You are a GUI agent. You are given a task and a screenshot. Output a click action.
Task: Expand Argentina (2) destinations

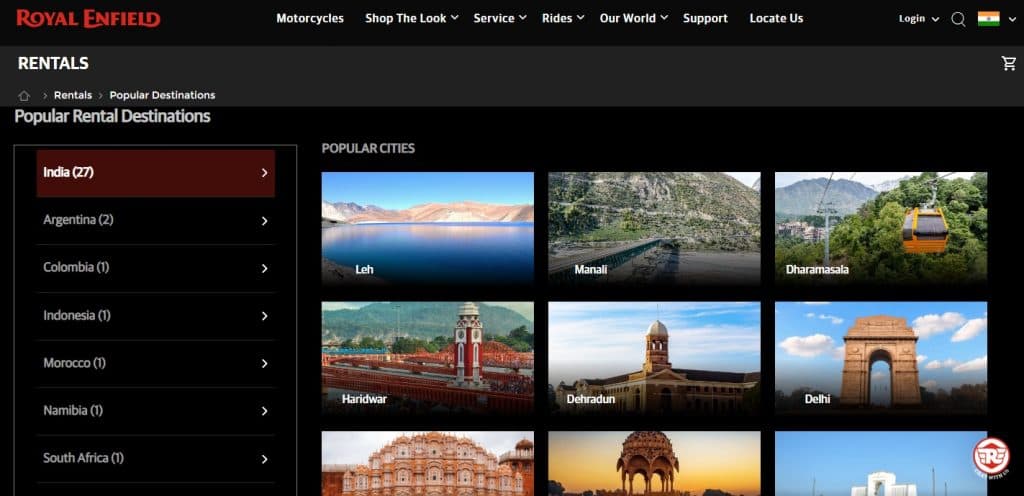pos(155,220)
